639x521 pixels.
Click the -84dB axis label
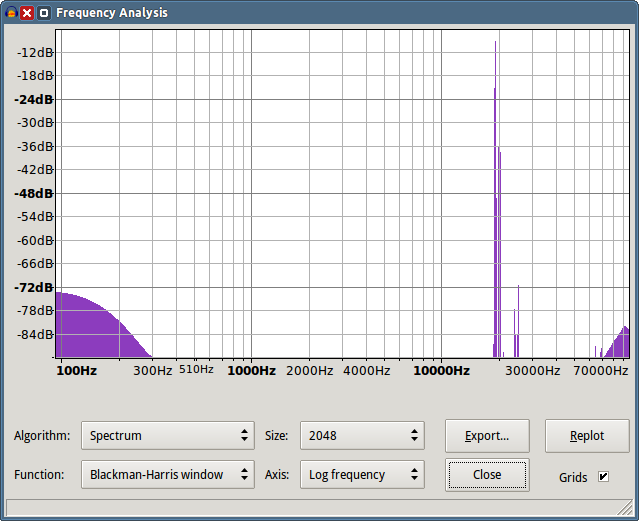pyautogui.click(x=35, y=335)
